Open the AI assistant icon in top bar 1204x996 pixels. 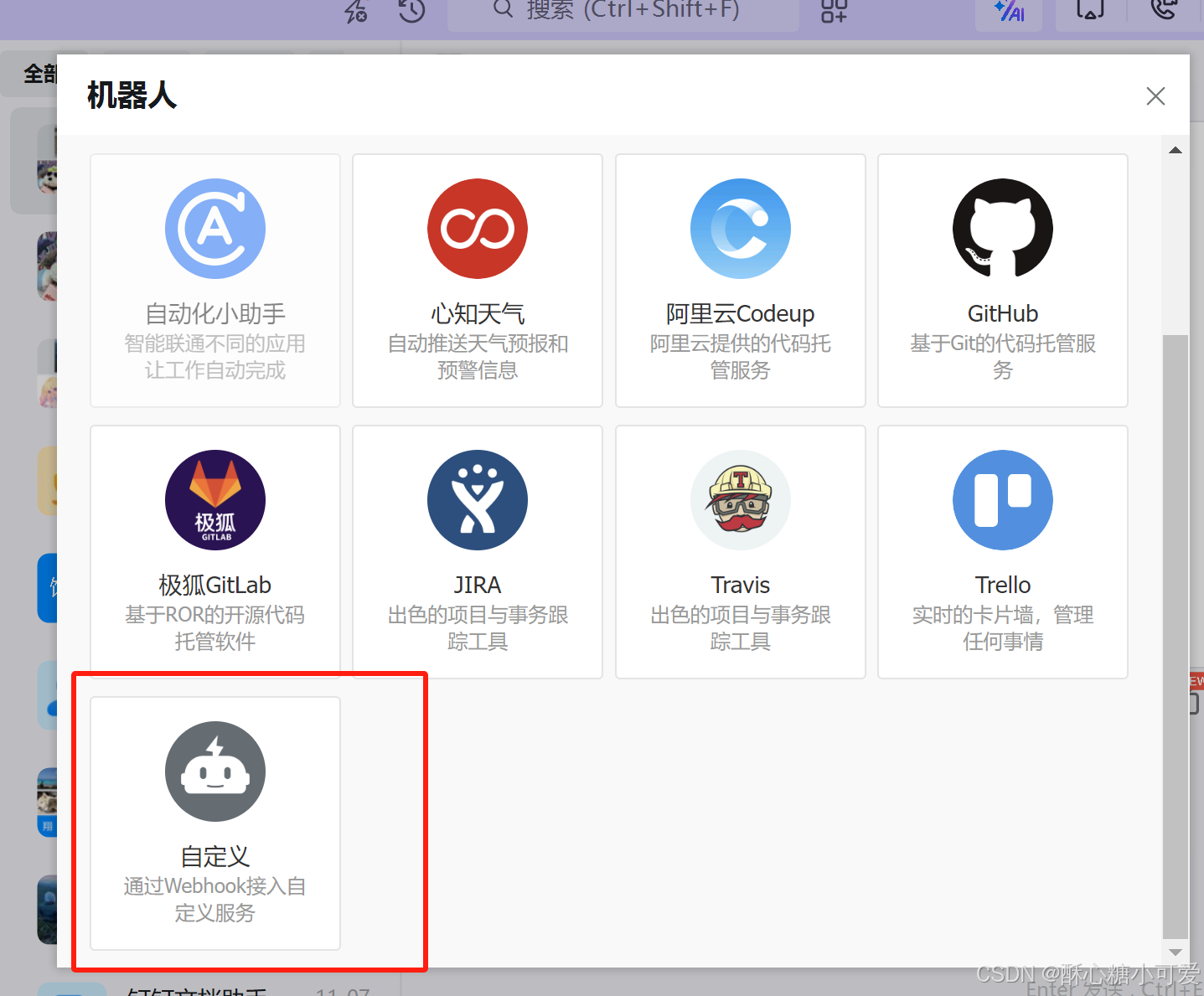click(x=1009, y=12)
